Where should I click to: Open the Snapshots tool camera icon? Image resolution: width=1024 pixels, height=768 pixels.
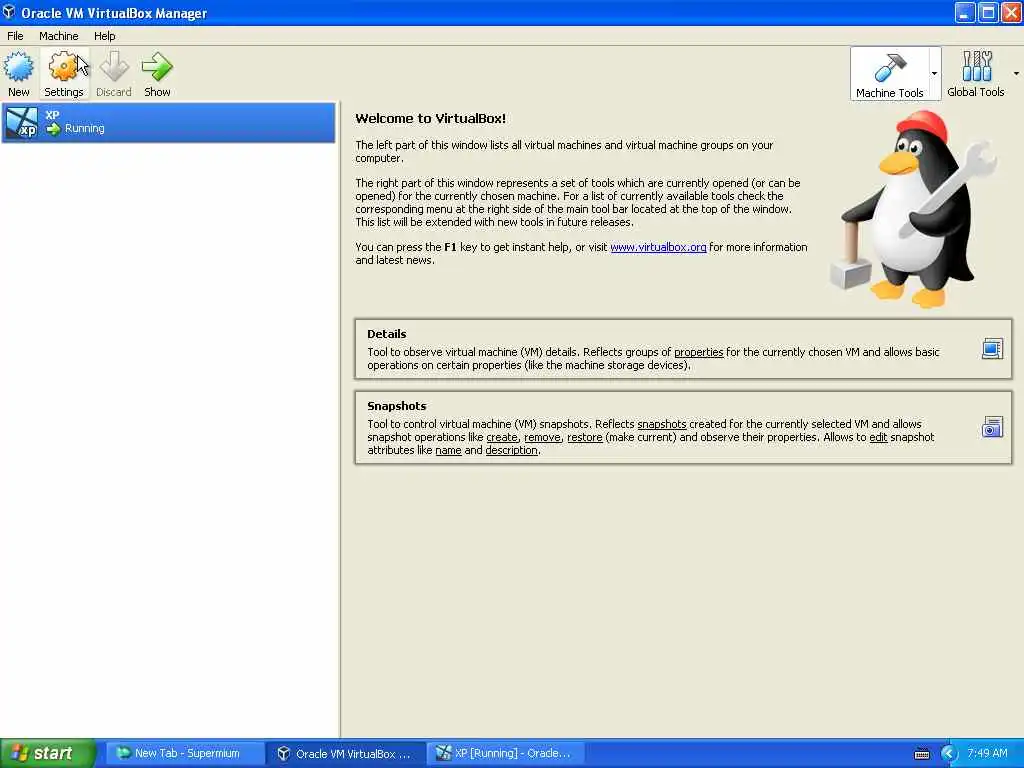992,427
